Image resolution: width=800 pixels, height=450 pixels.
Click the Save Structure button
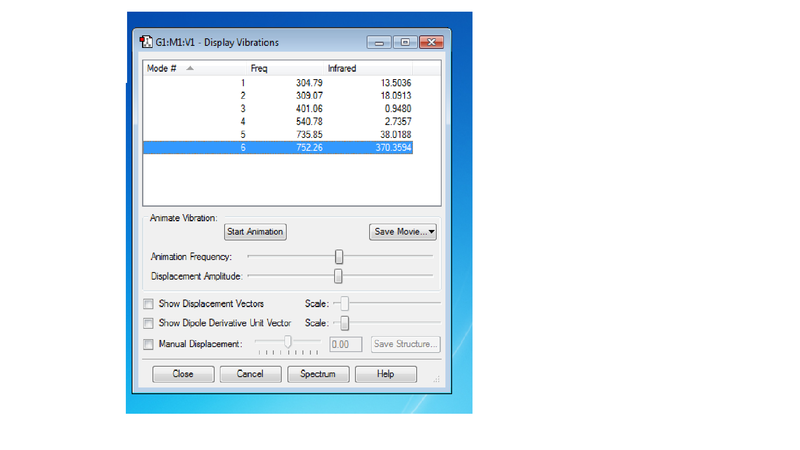pos(405,344)
